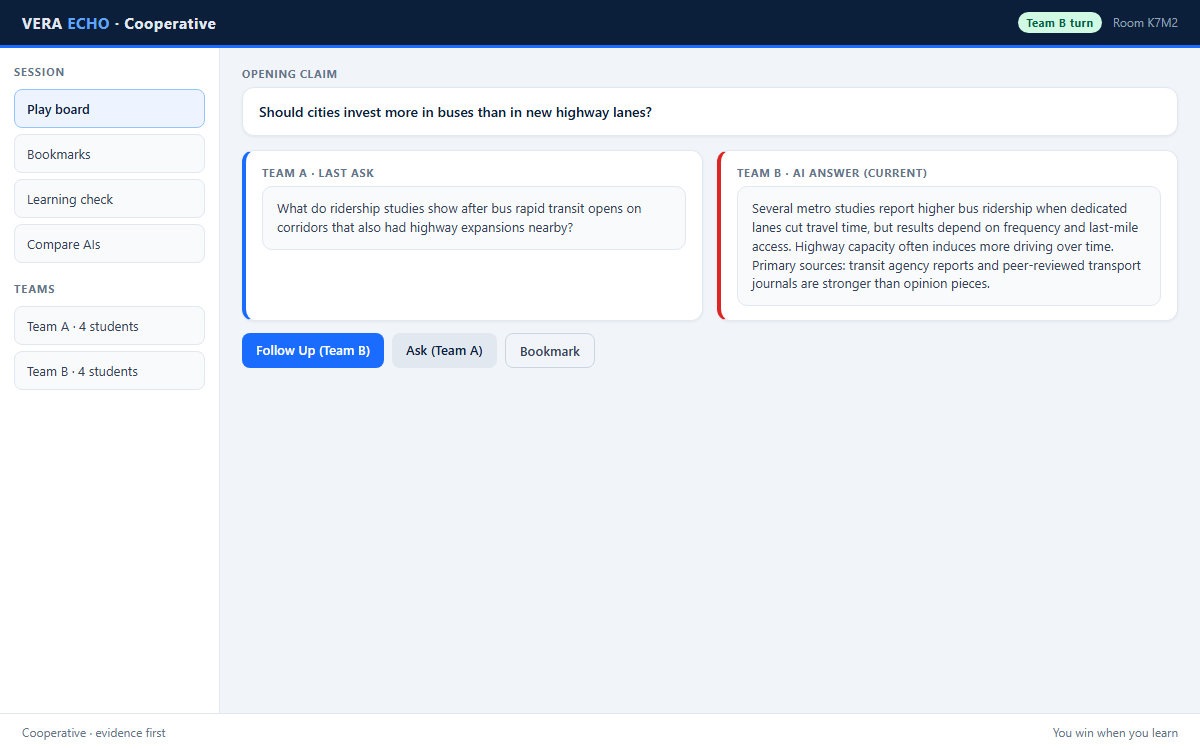Viewport: 1200px width, 750px height.
Task: Click the TEAM A · LAST ASK heading
Action: coord(318,173)
